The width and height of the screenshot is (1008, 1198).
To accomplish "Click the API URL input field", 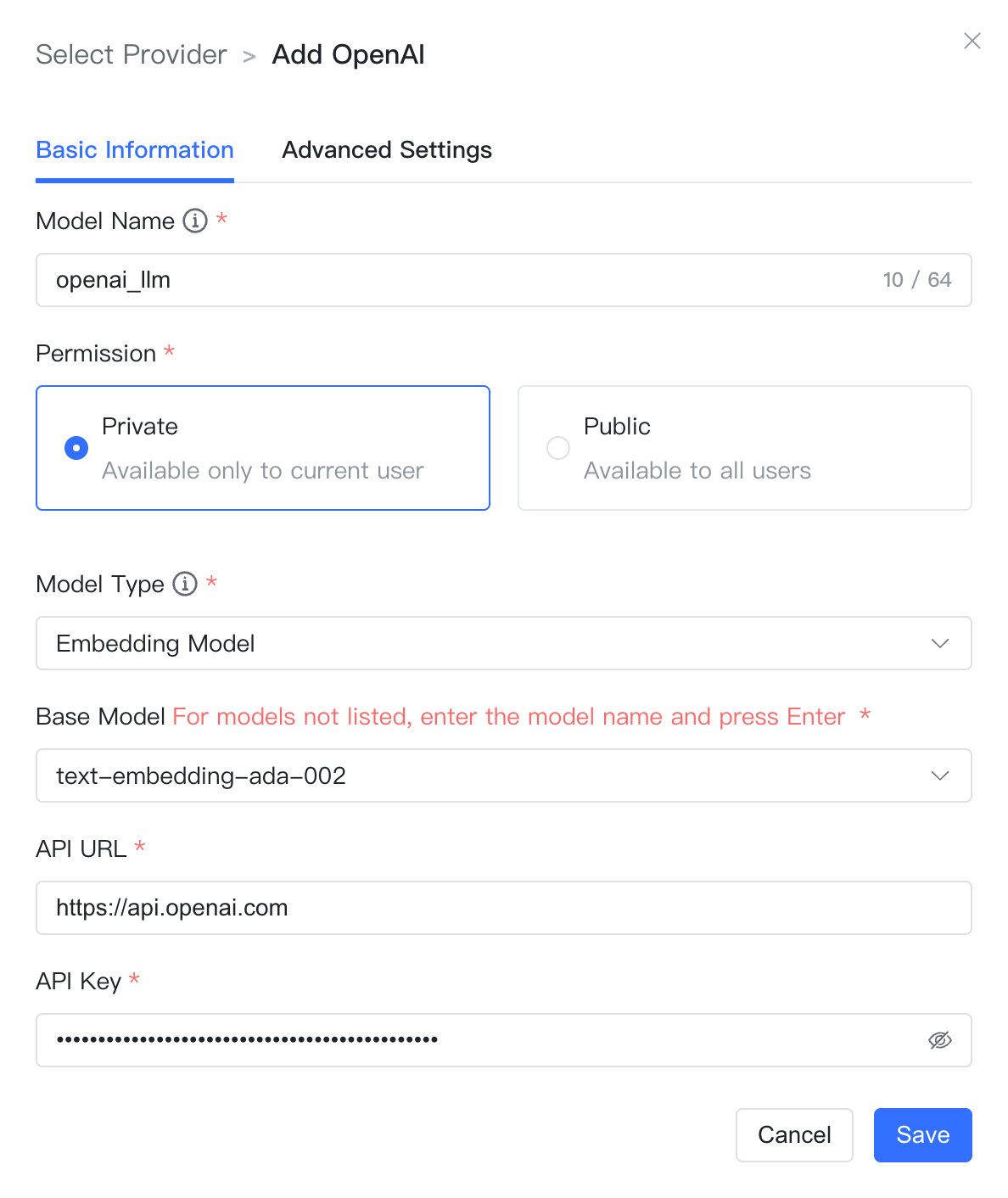I will [504, 908].
